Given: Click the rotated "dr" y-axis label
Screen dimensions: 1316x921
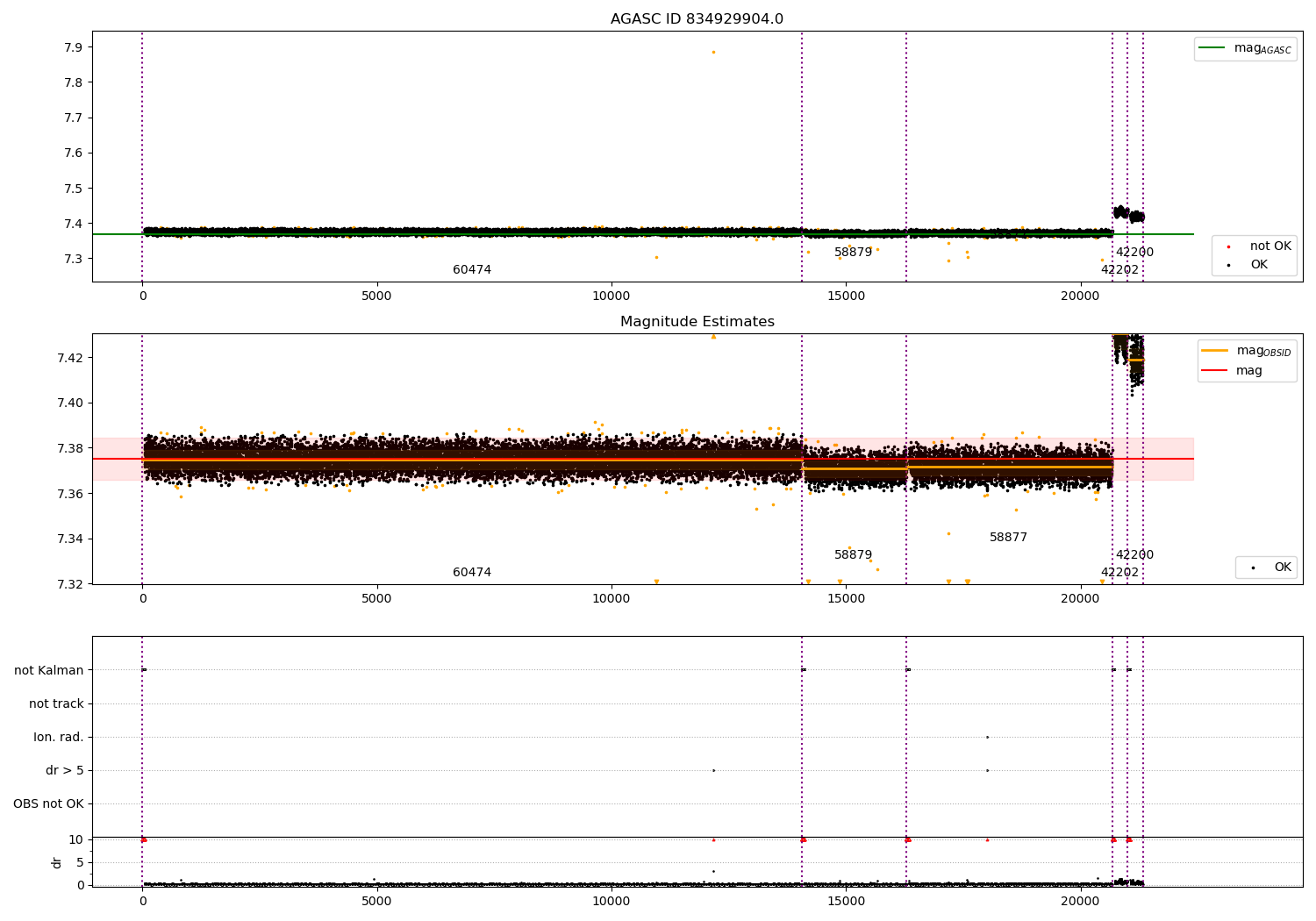Looking at the screenshot, I should click(x=57, y=862).
